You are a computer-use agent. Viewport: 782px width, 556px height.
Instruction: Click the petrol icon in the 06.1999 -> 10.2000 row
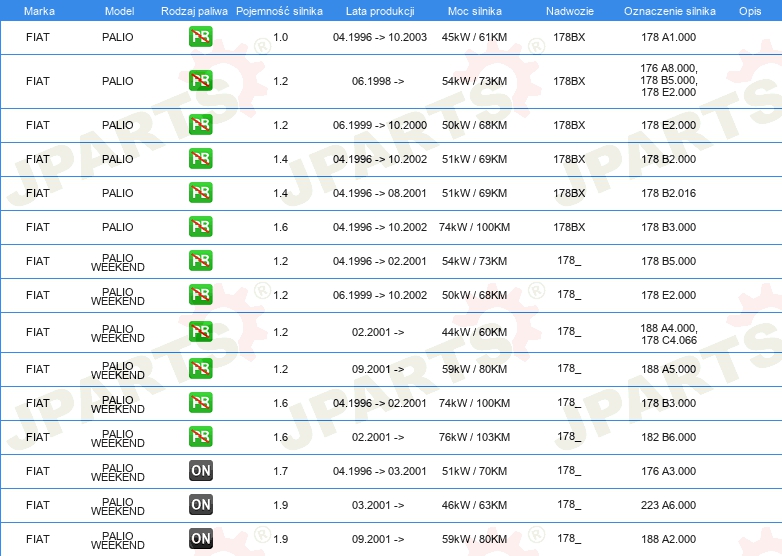[200, 125]
